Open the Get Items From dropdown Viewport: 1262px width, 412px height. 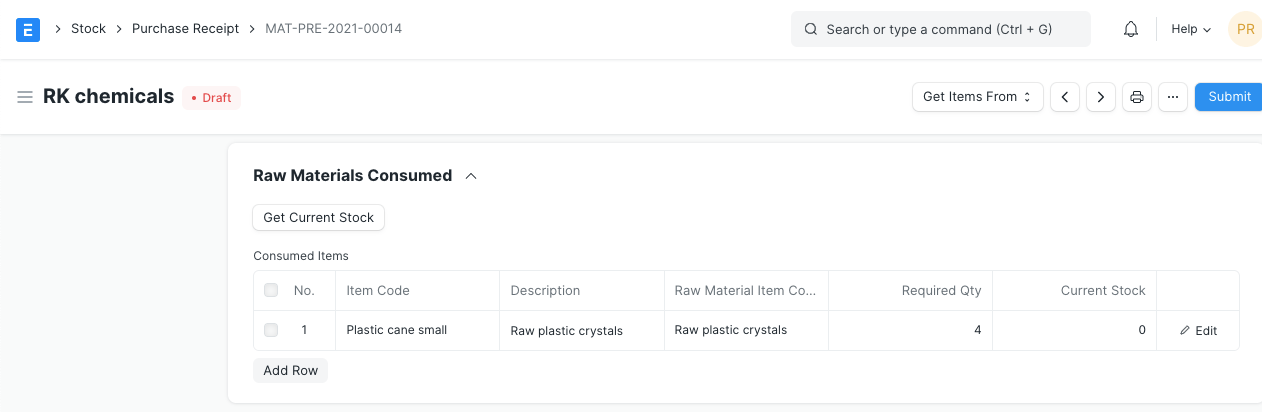[x=977, y=97]
